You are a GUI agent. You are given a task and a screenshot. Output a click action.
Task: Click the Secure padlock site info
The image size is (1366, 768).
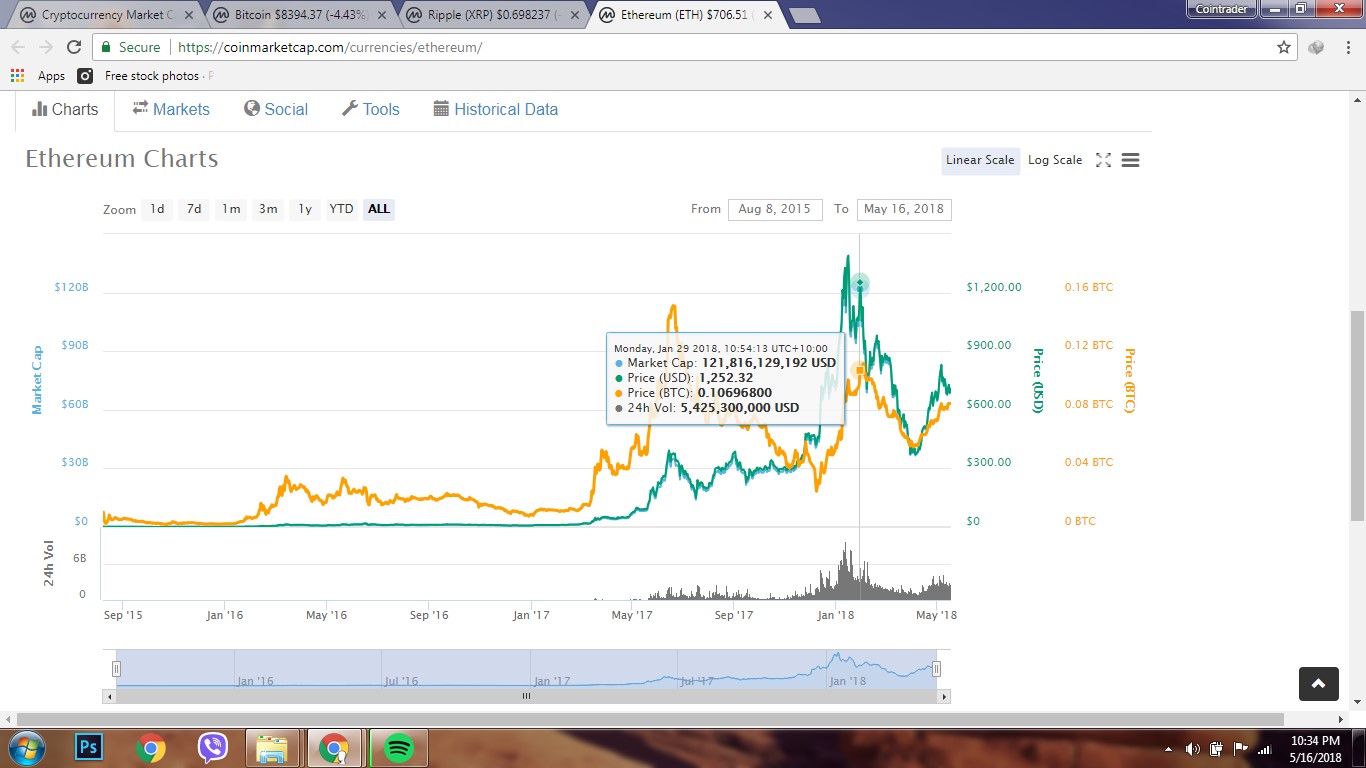tap(131, 47)
